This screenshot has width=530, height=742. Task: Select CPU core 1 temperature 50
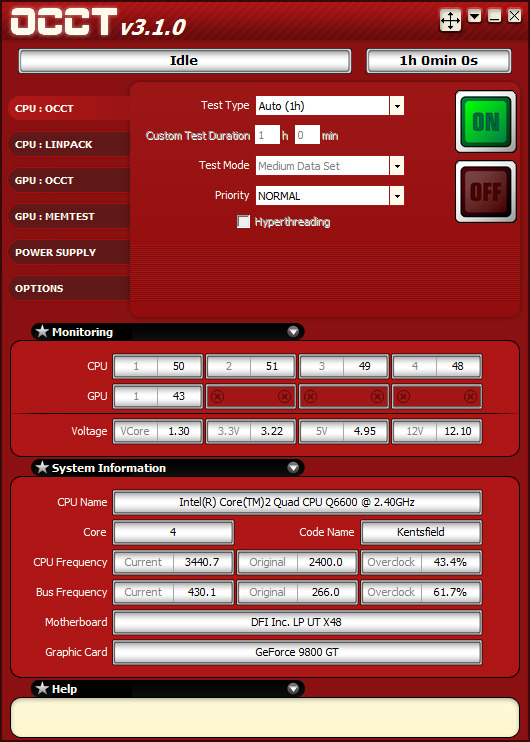coord(158,366)
